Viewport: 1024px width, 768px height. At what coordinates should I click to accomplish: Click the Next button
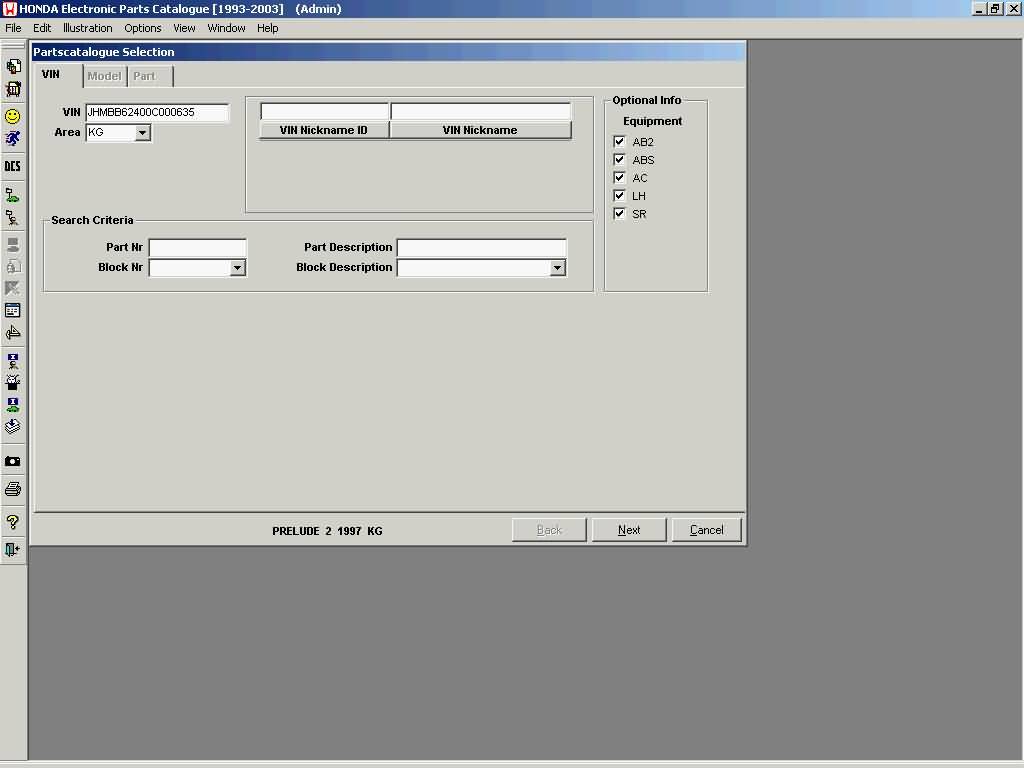[x=629, y=530]
